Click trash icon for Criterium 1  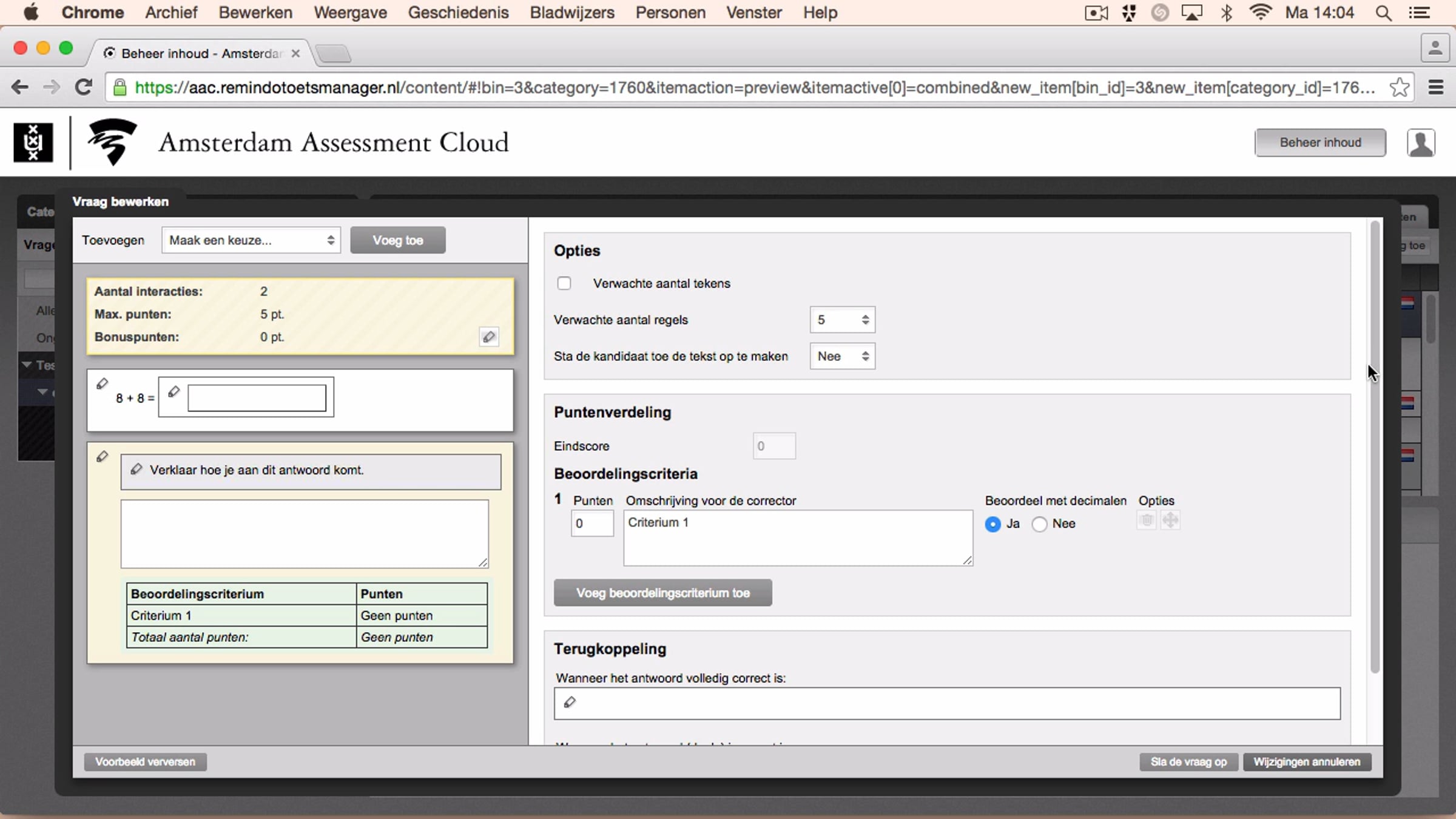click(x=1146, y=521)
